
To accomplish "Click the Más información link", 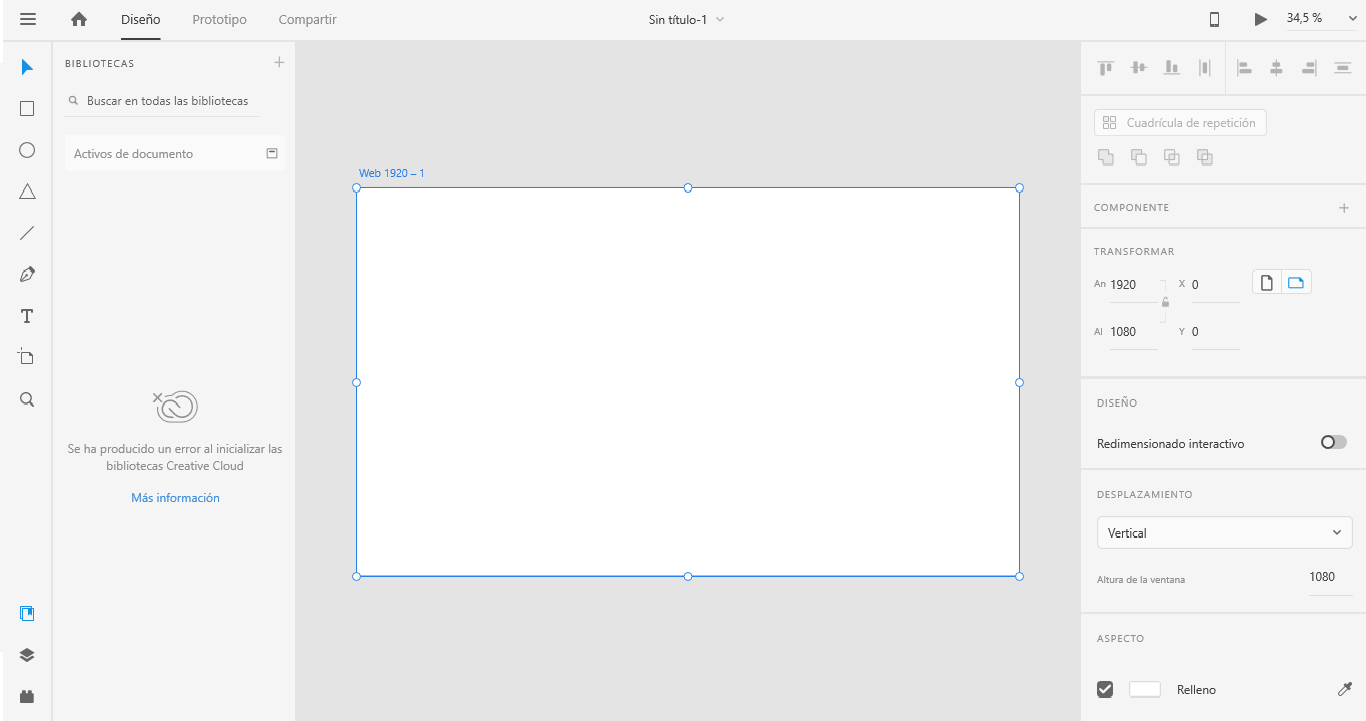I will (175, 498).
